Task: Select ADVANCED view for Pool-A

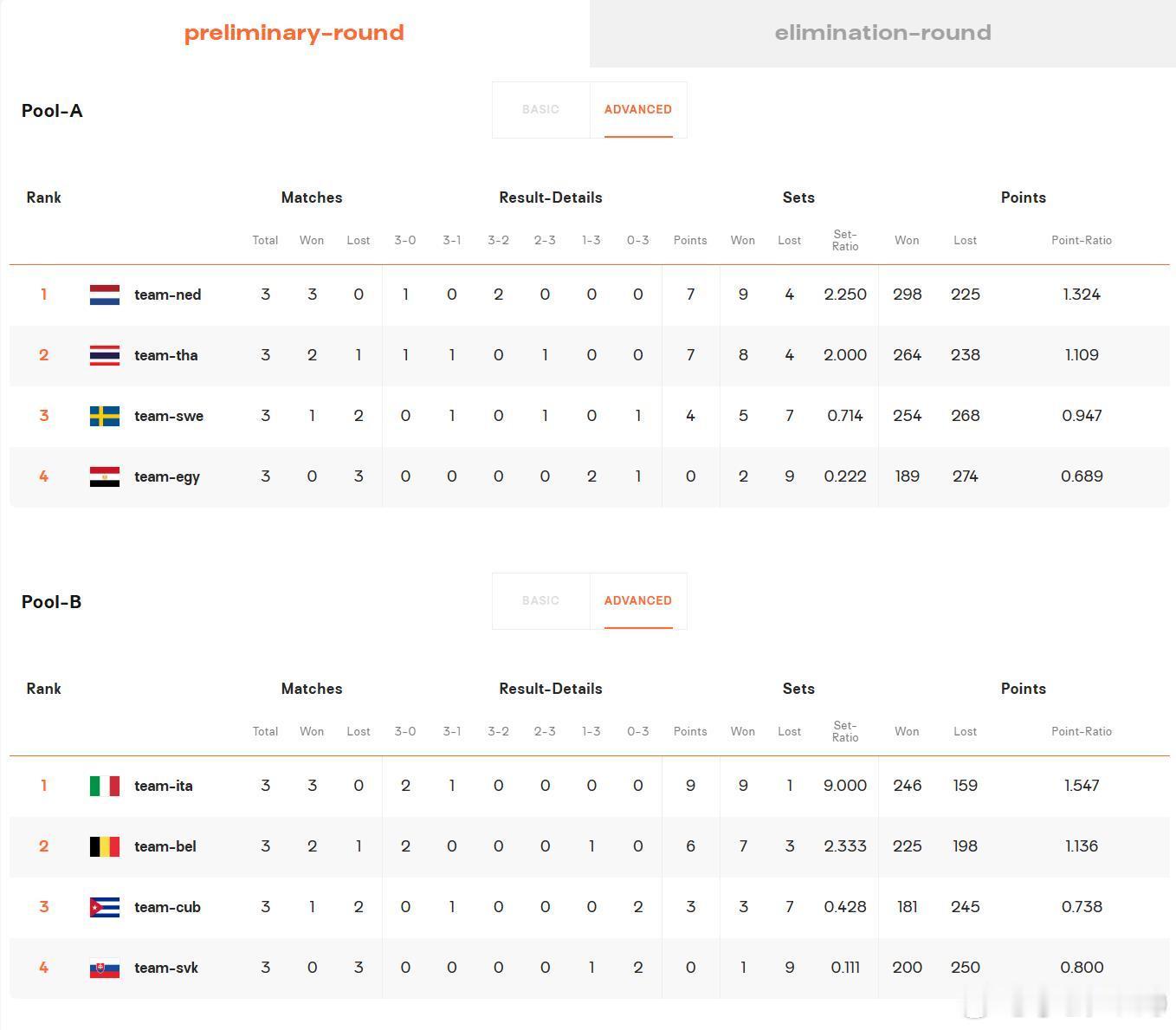Action: point(638,109)
